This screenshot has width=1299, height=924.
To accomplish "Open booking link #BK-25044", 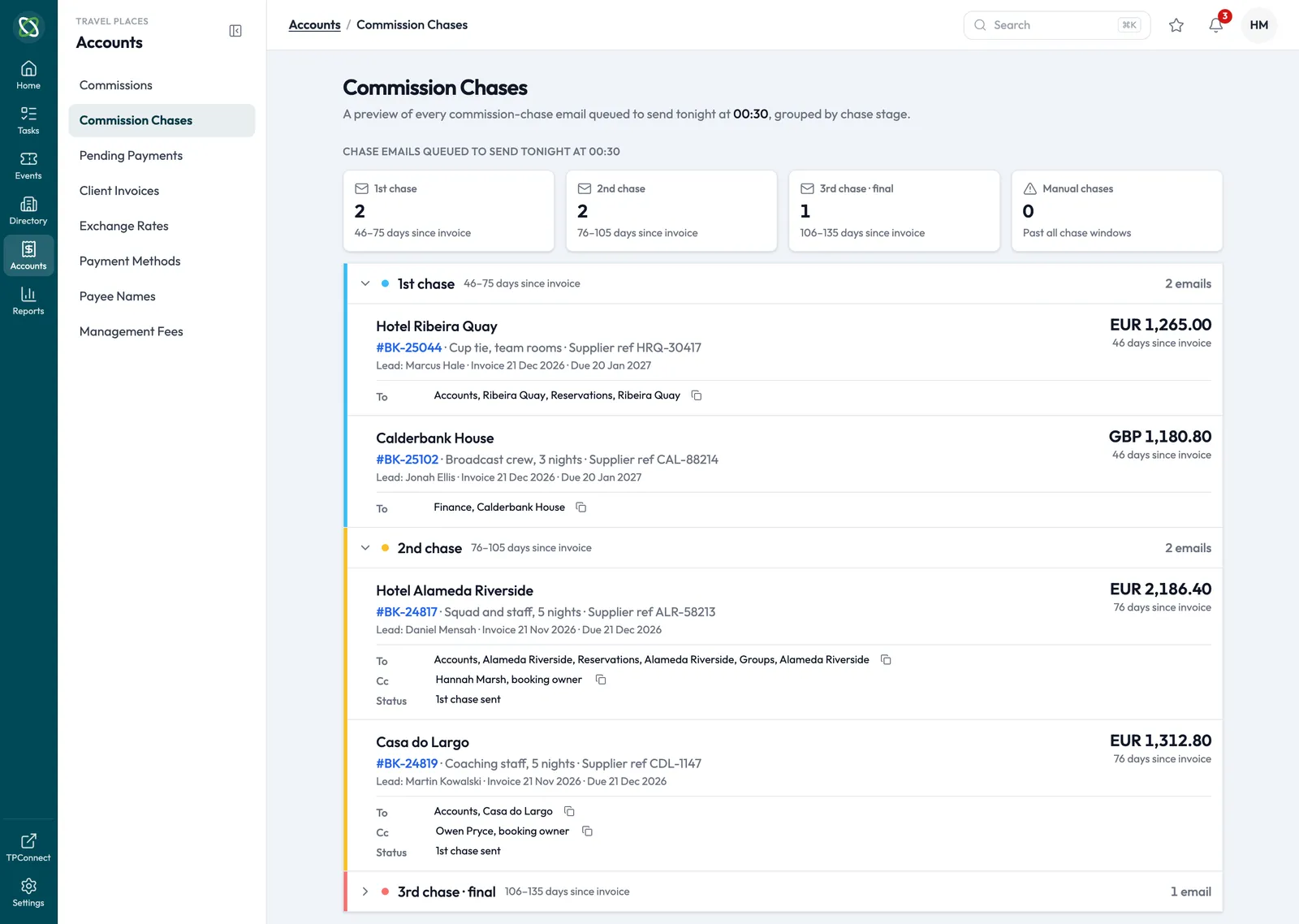I will tap(408, 348).
